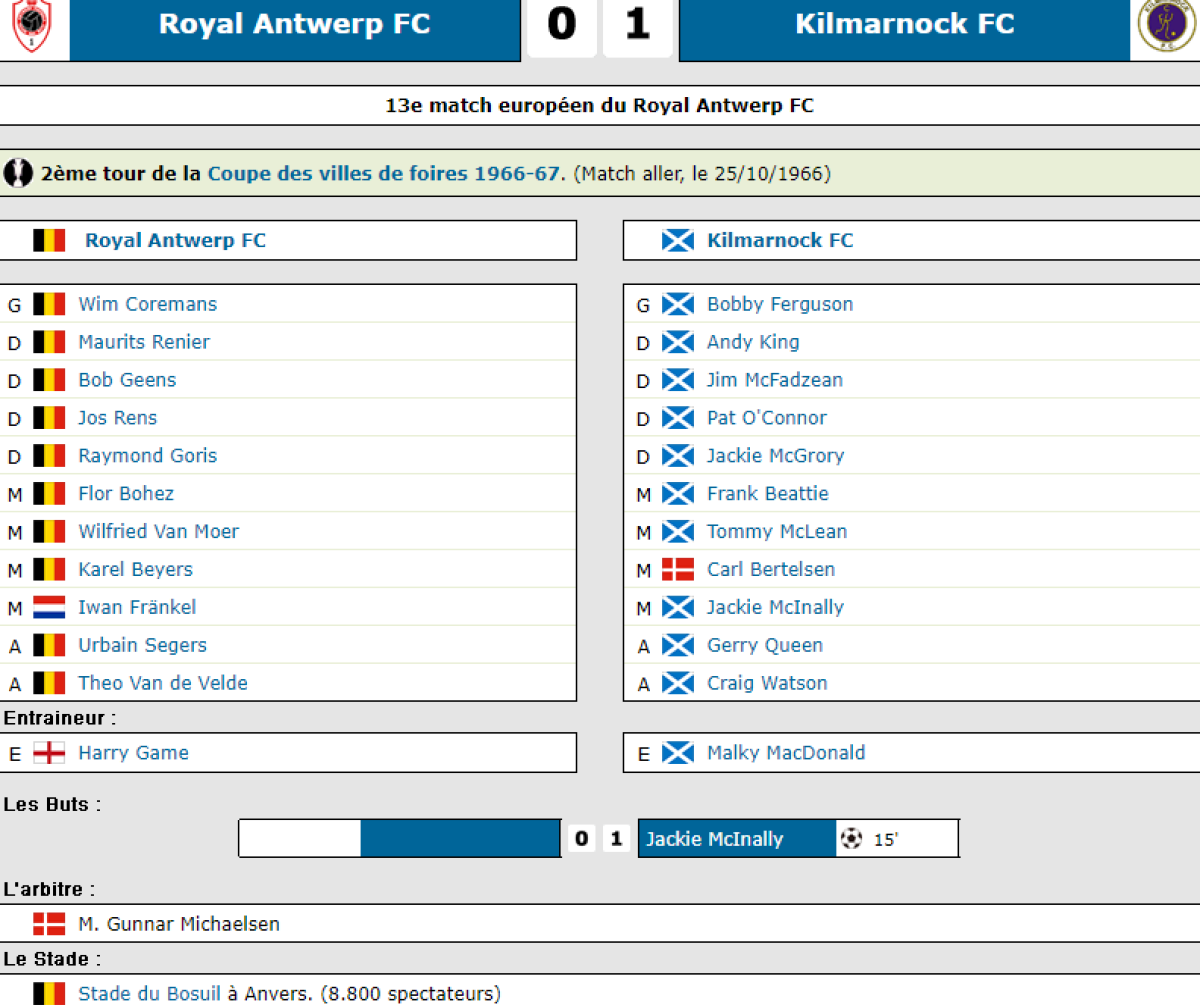The image size is (1200, 1008).
Task: Click the cup icon beside 2ème tour
Action: coord(18,173)
